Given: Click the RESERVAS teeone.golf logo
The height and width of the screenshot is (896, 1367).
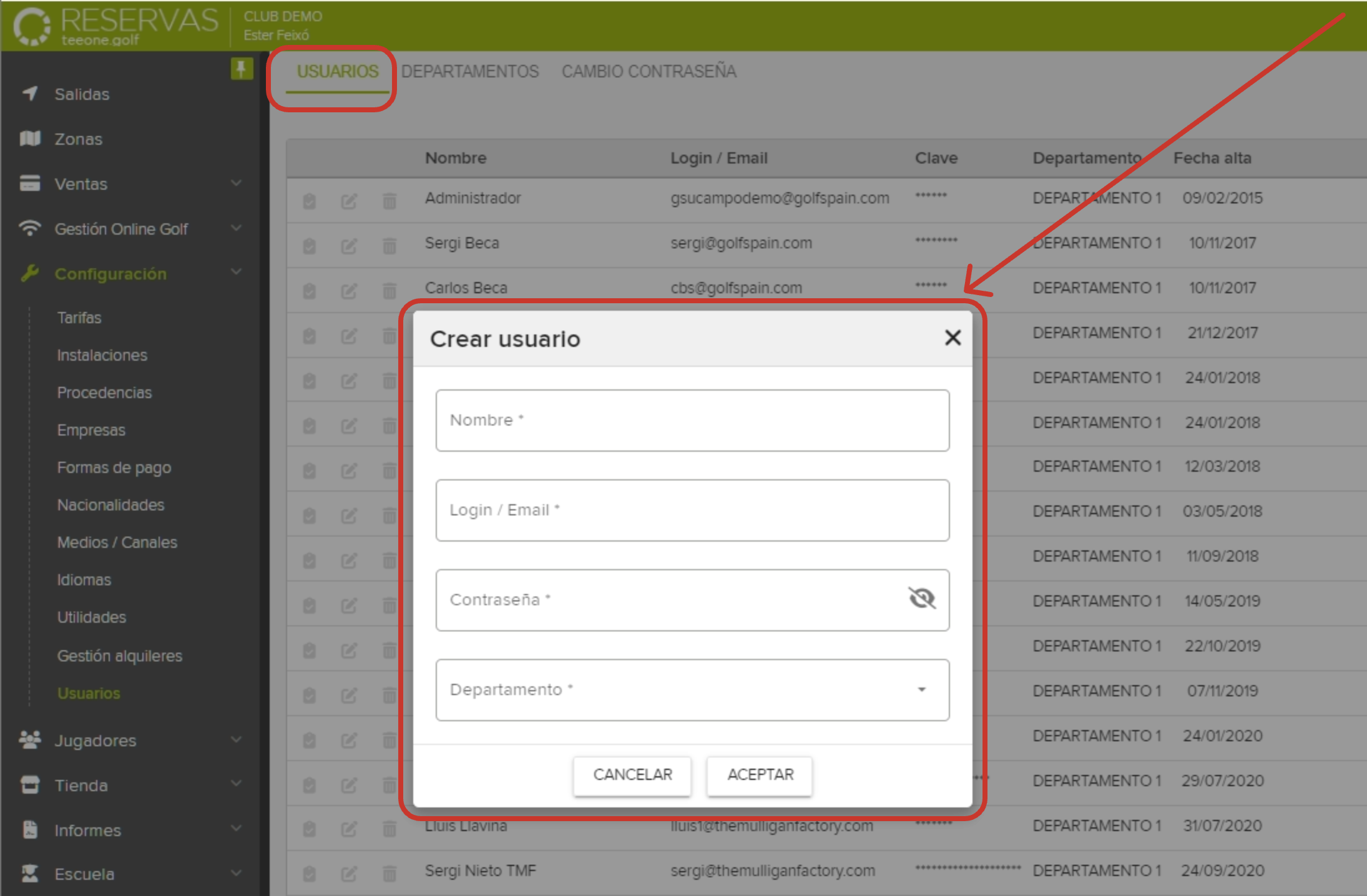Looking at the screenshot, I should 112,25.
